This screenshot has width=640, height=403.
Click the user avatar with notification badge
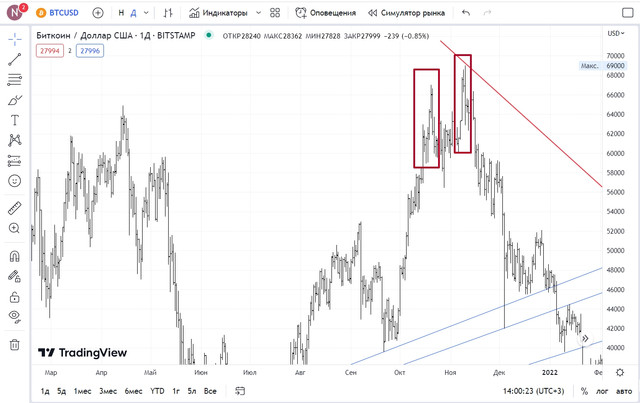(16, 12)
